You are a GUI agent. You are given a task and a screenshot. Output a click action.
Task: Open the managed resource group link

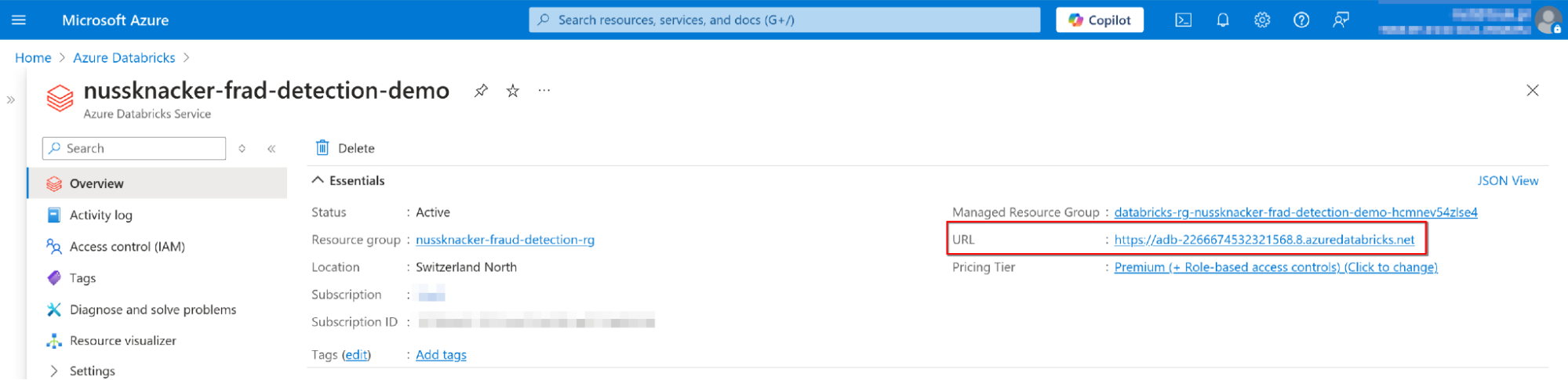(x=1296, y=212)
